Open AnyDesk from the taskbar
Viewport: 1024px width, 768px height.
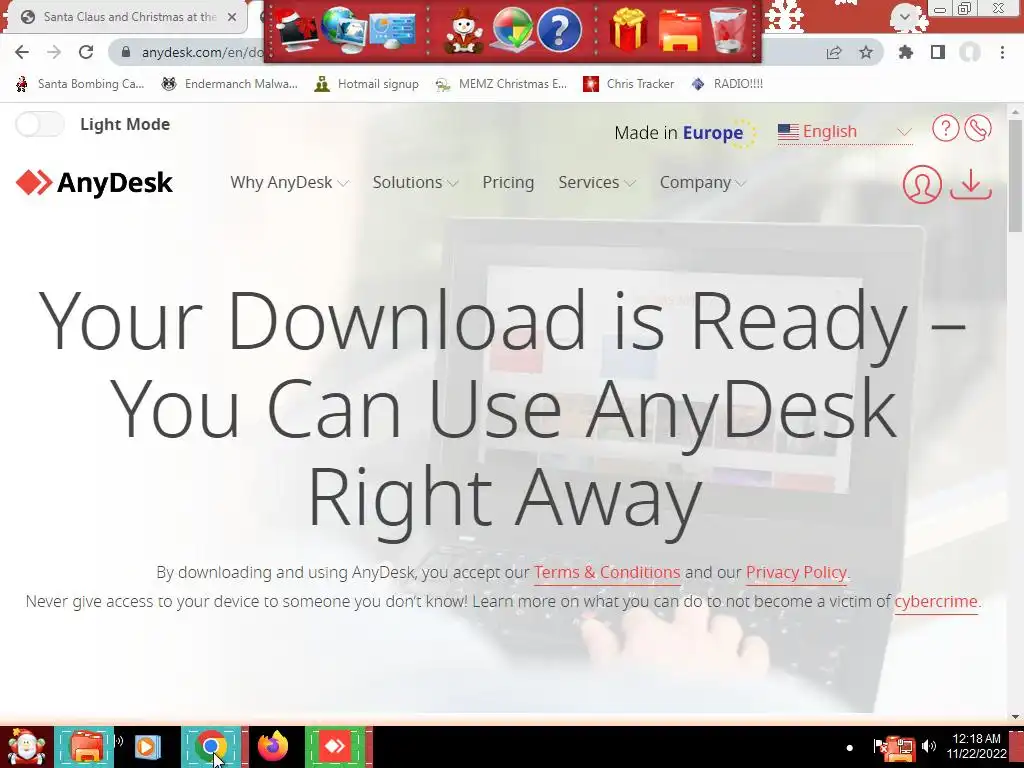coord(334,746)
